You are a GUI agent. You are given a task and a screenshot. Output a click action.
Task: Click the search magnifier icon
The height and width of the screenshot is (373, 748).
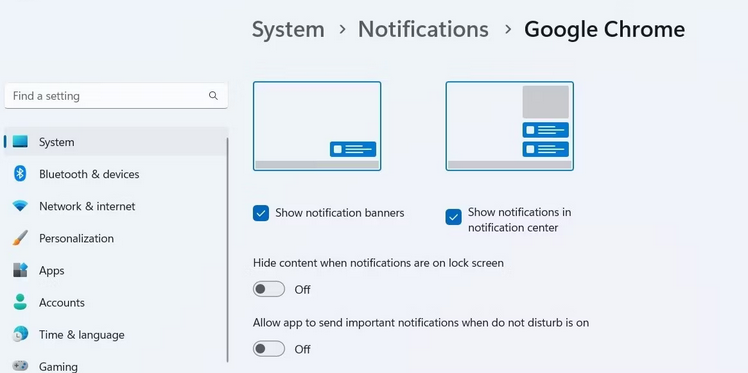[x=213, y=96]
